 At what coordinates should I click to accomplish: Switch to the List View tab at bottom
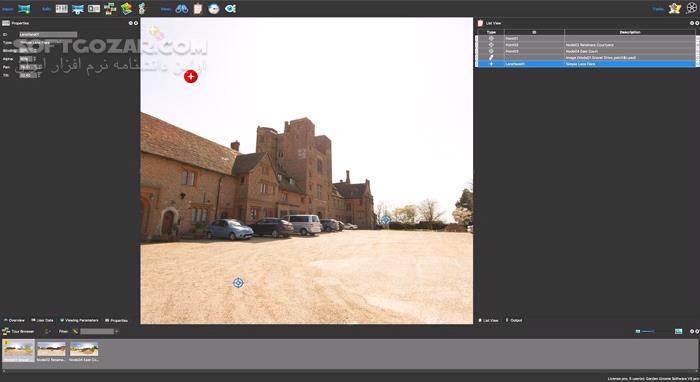click(x=488, y=320)
